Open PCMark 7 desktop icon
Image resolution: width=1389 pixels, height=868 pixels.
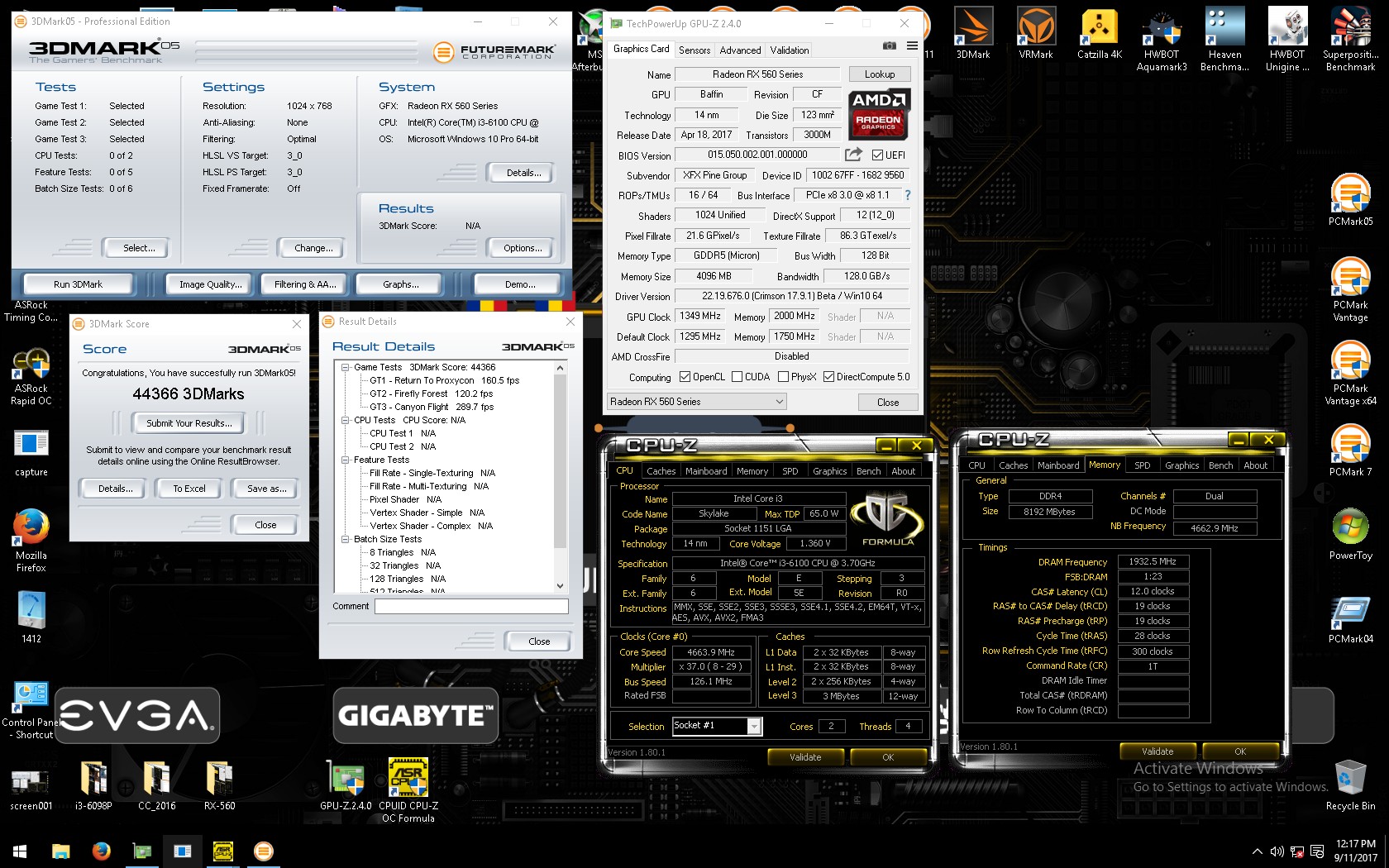1350,450
